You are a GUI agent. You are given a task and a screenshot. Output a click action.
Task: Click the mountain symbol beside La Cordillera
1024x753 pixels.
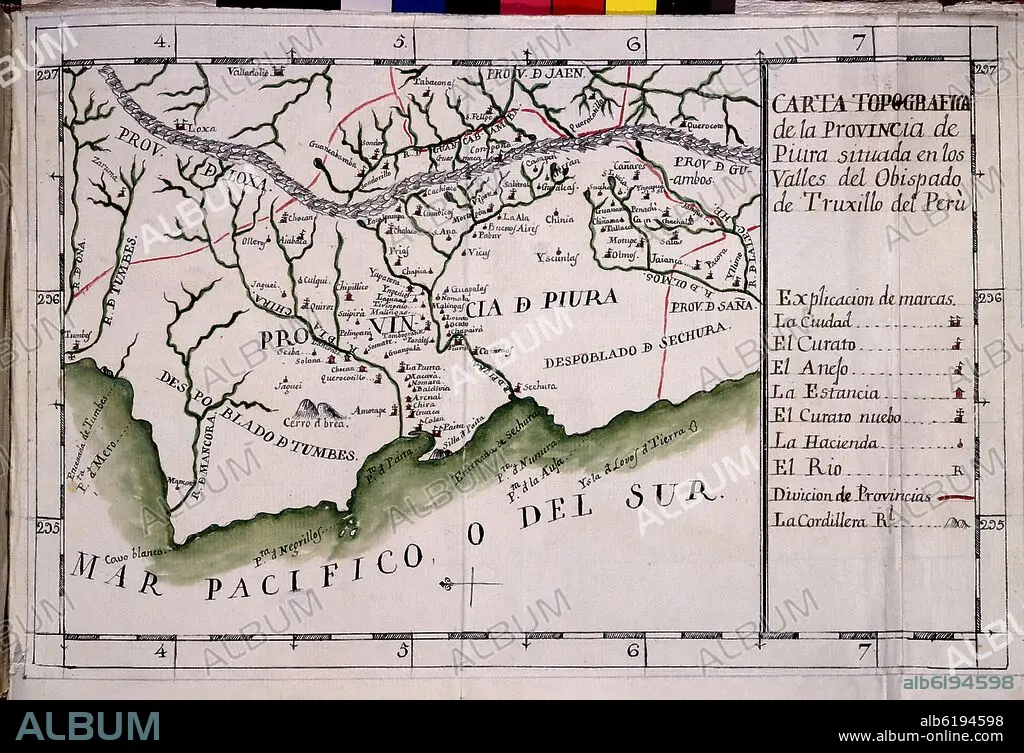pyautogui.click(x=955, y=522)
